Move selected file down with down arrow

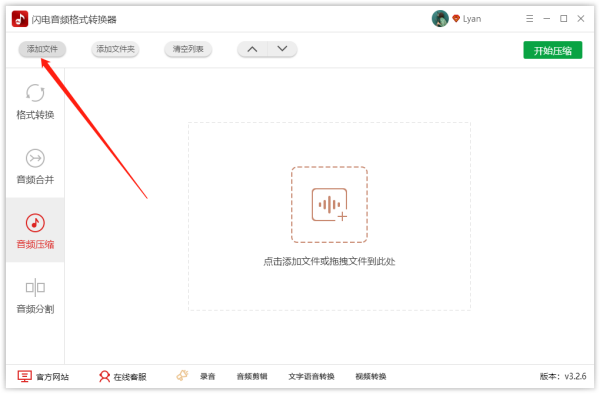(x=282, y=49)
